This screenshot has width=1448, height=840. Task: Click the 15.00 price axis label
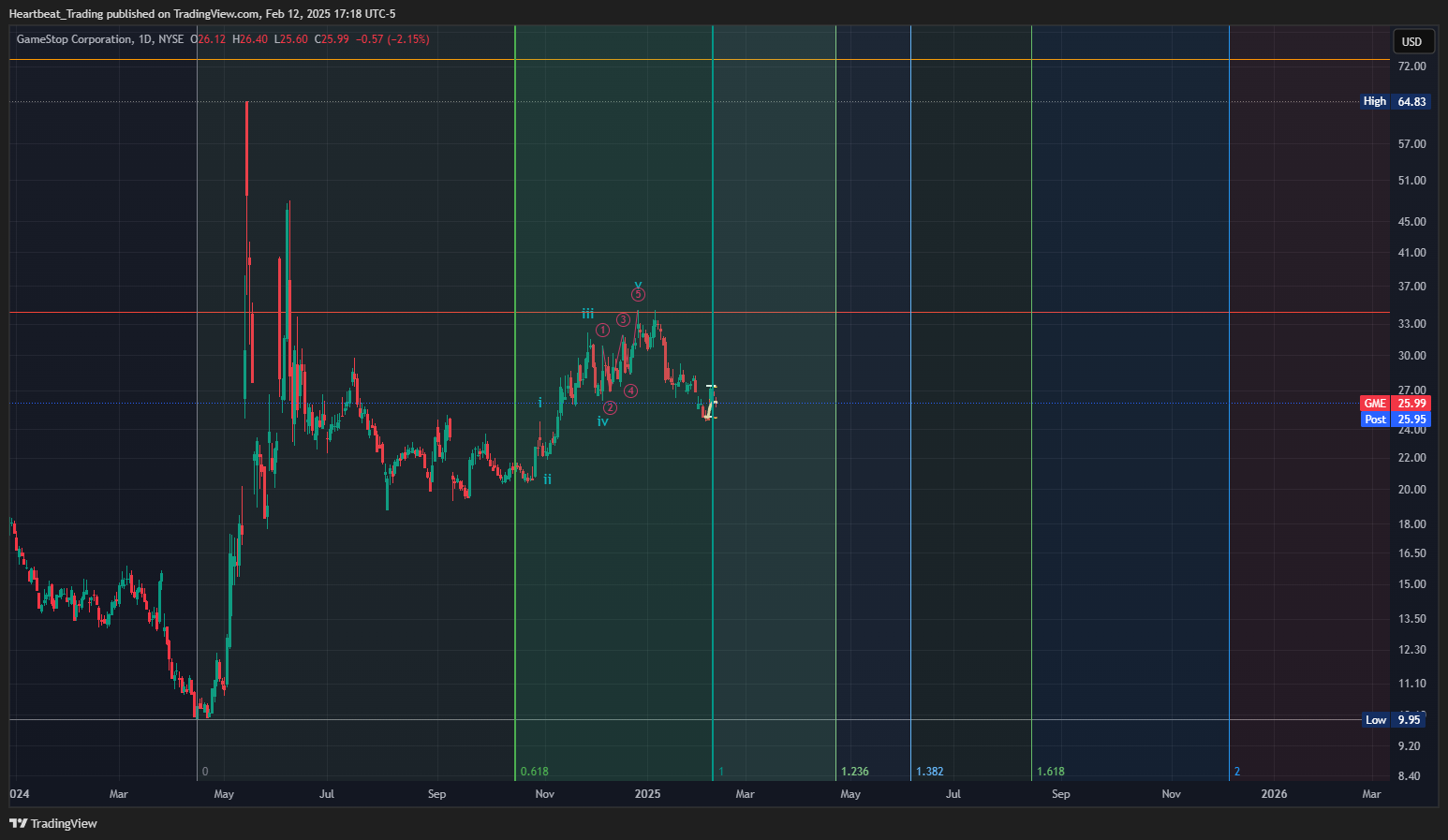[1411, 584]
